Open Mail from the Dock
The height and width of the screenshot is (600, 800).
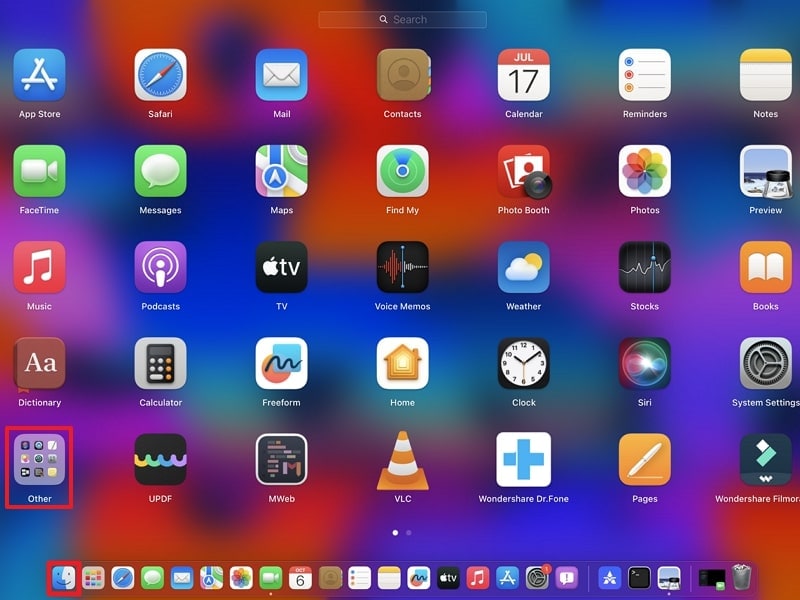(x=182, y=578)
